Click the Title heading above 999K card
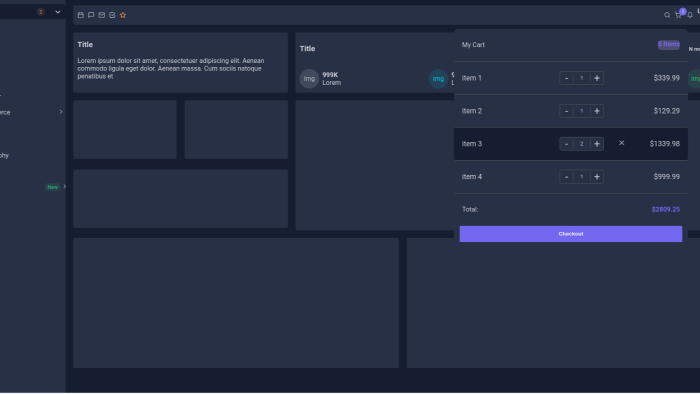 pyautogui.click(x=308, y=49)
